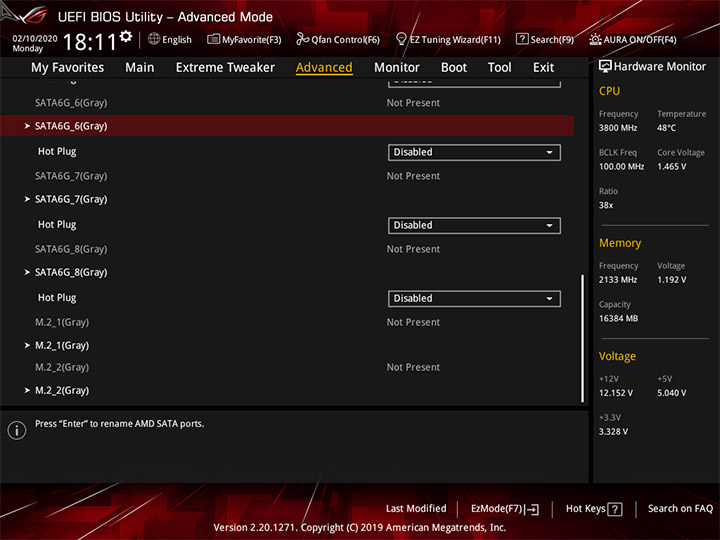Viewport: 720px width, 540px height.
Task: Click Not Present value for M.2_1
Action: pos(413,322)
